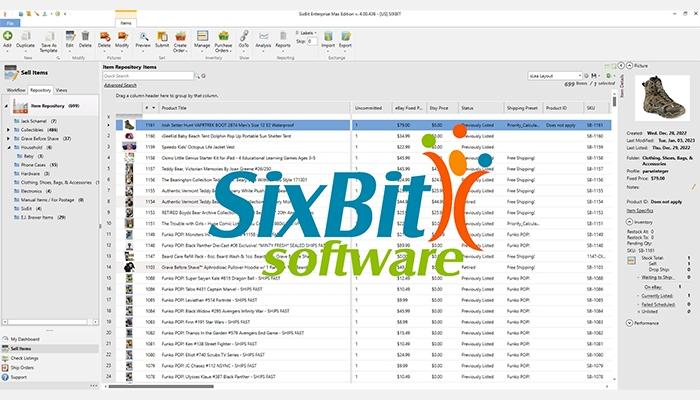The width and height of the screenshot is (700, 400).
Task: Select the Items ribbon tab
Action: [x=126, y=22]
